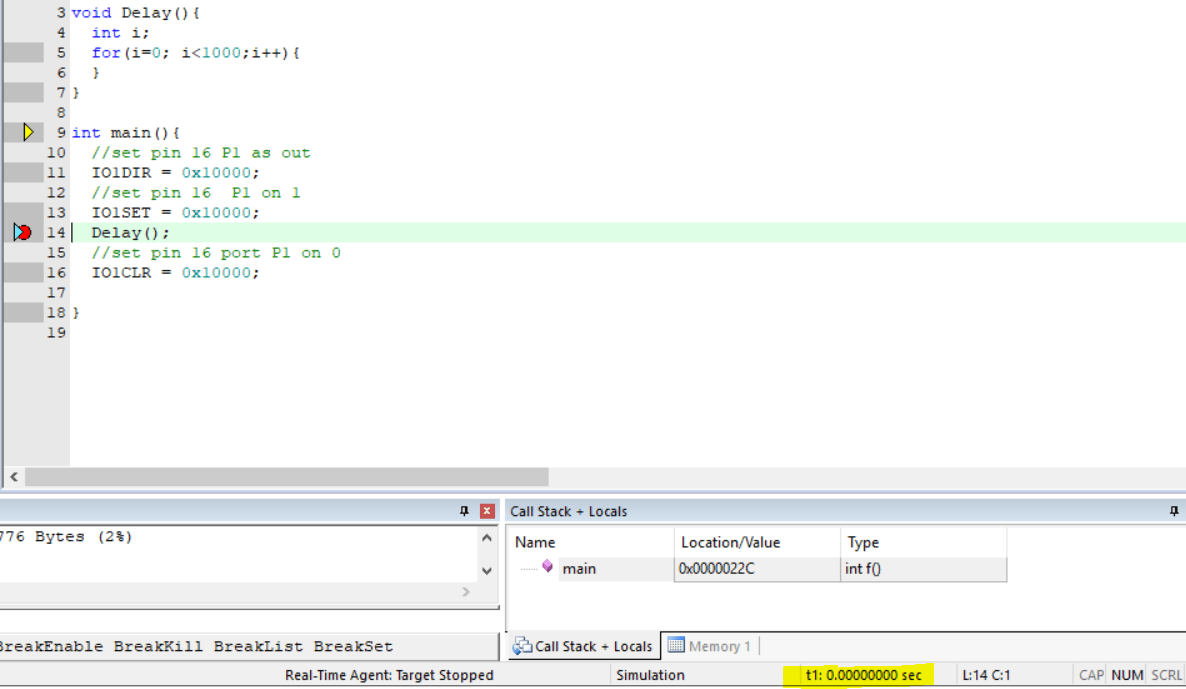This screenshot has height=689, width=1186.
Task: Toggle the NUM lock indicator in status bar
Action: click(x=1126, y=675)
